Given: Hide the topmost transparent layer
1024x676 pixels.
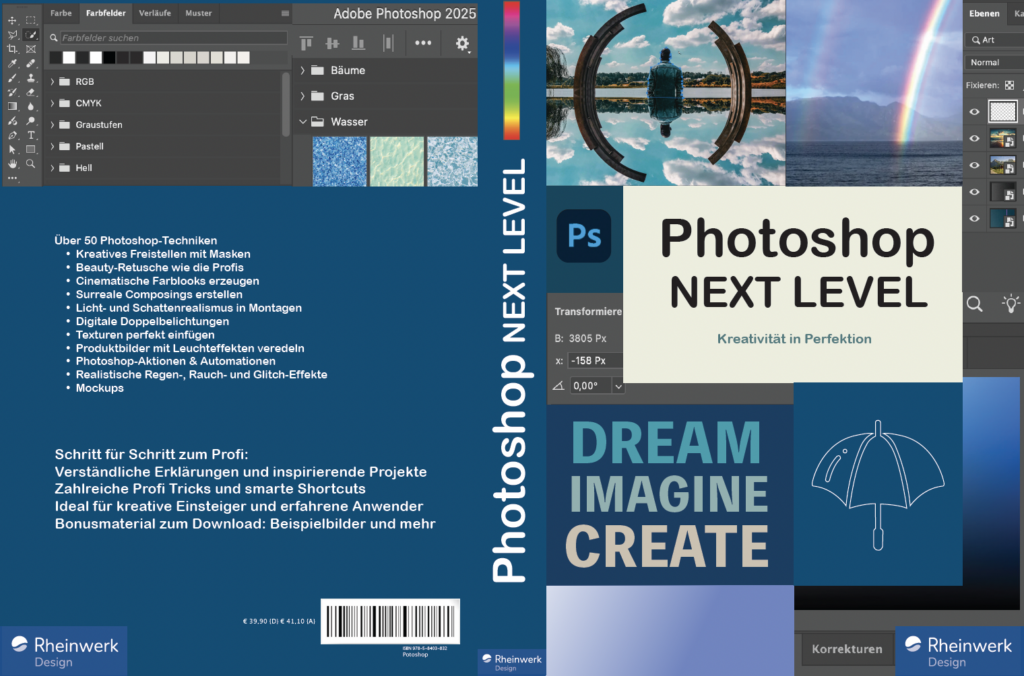Looking at the screenshot, I should coord(975,112).
